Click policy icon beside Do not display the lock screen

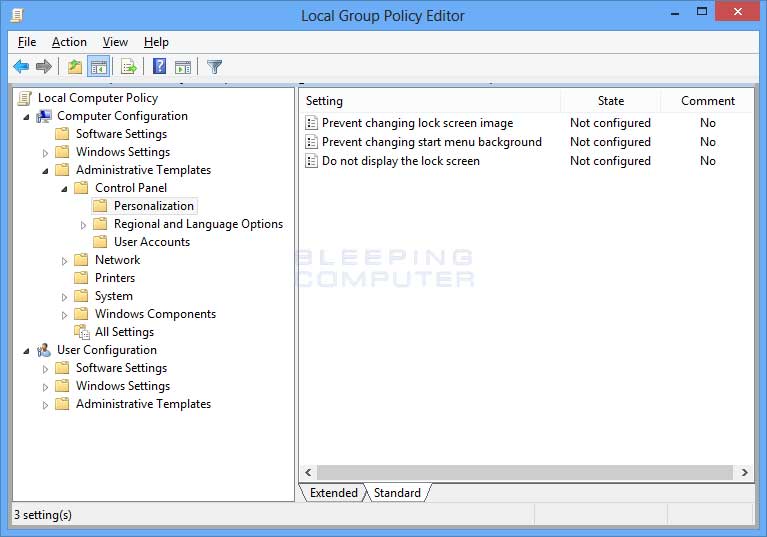[x=311, y=160]
